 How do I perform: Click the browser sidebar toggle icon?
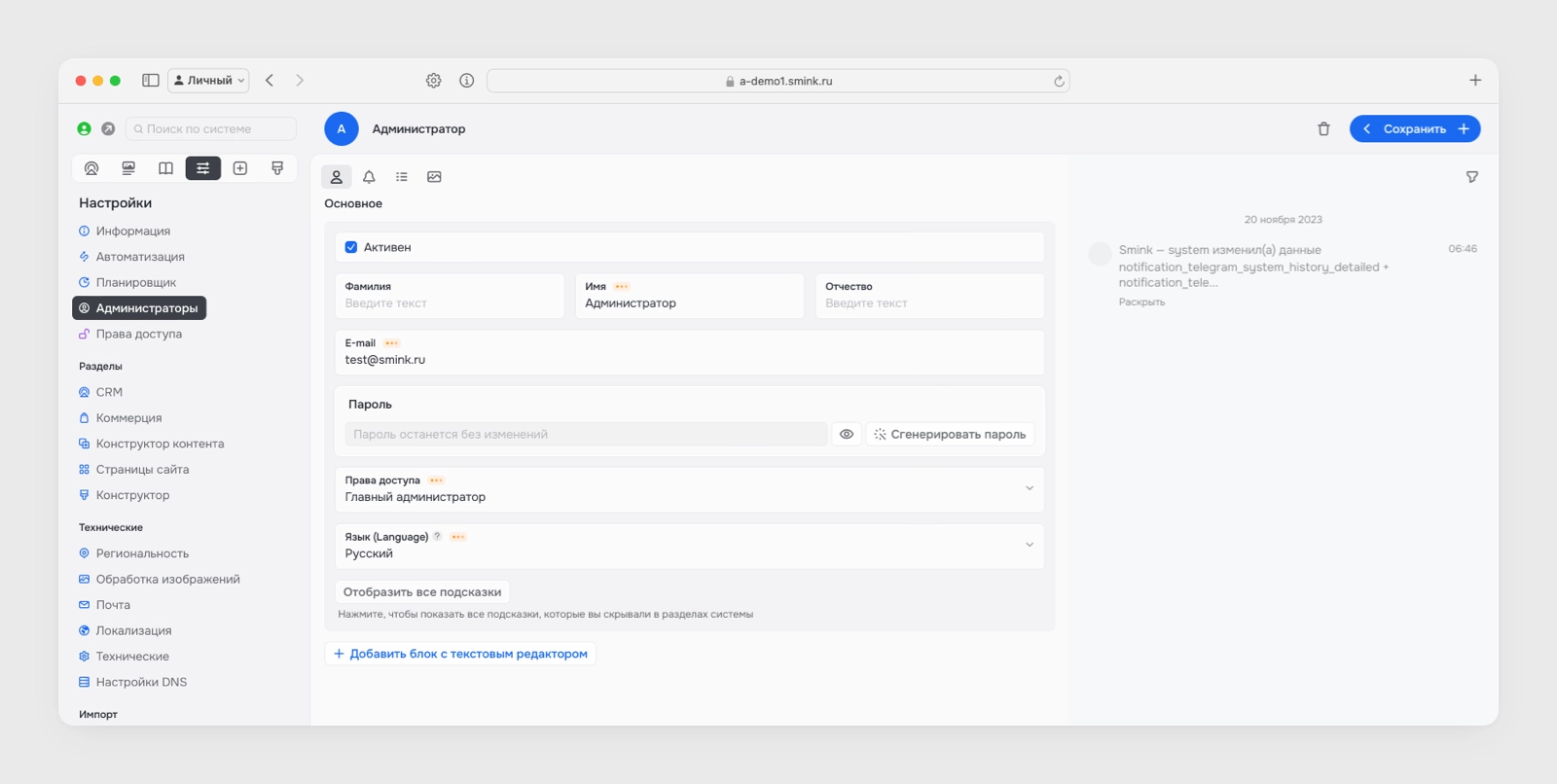click(151, 81)
